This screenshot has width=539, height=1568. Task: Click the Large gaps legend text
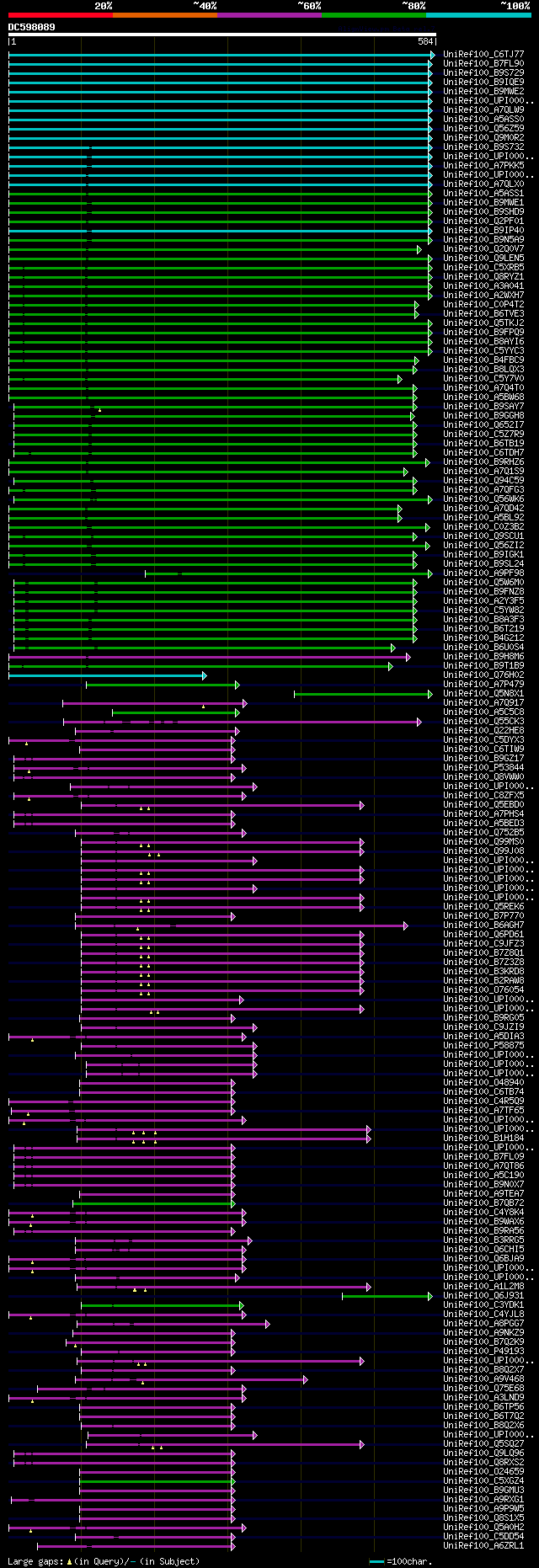click(104, 1561)
